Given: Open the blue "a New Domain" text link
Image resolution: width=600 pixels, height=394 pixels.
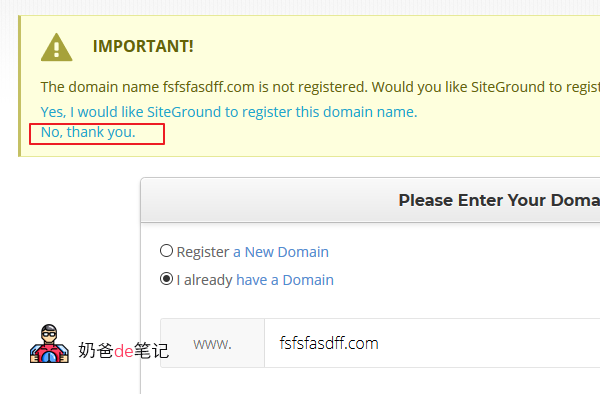Looking at the screenshot, I should (281, 252).
